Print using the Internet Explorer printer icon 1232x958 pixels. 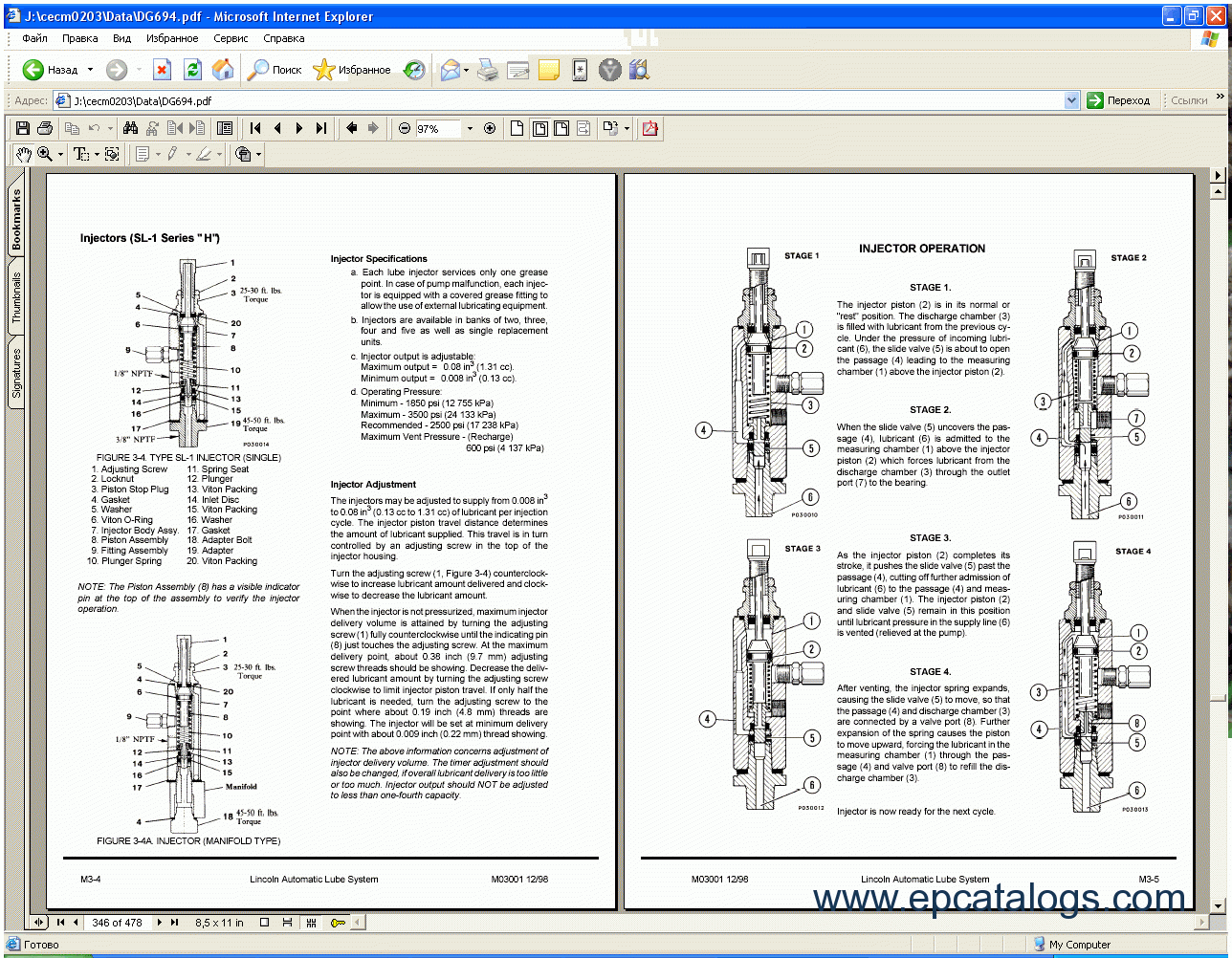(488, 70)
